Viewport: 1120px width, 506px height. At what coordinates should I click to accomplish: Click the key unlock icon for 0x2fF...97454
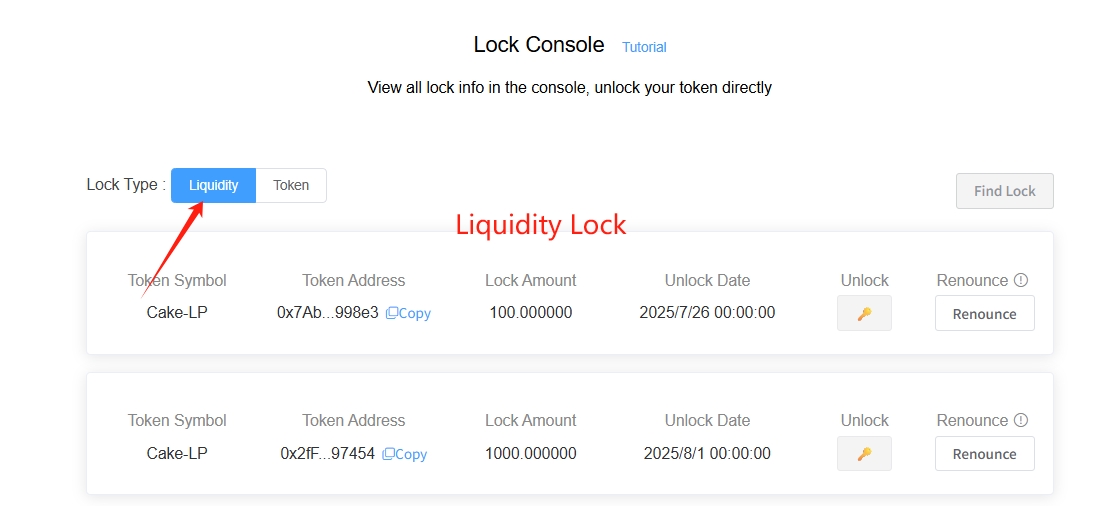pyautogui.click(x=864, y=453)
